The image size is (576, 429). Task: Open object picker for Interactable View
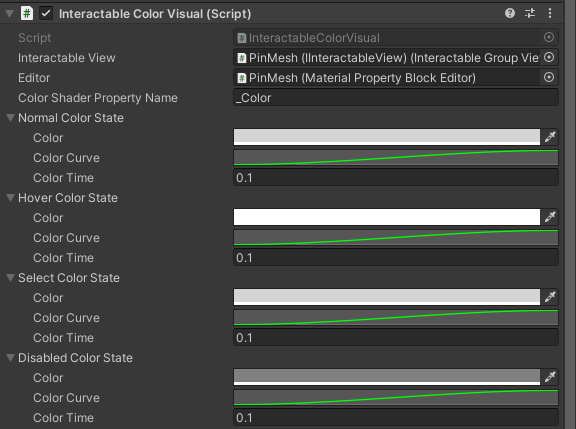tap(548, 57)
